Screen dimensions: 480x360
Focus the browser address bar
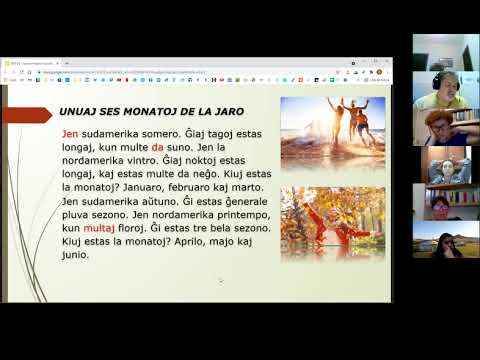[187, 72]
